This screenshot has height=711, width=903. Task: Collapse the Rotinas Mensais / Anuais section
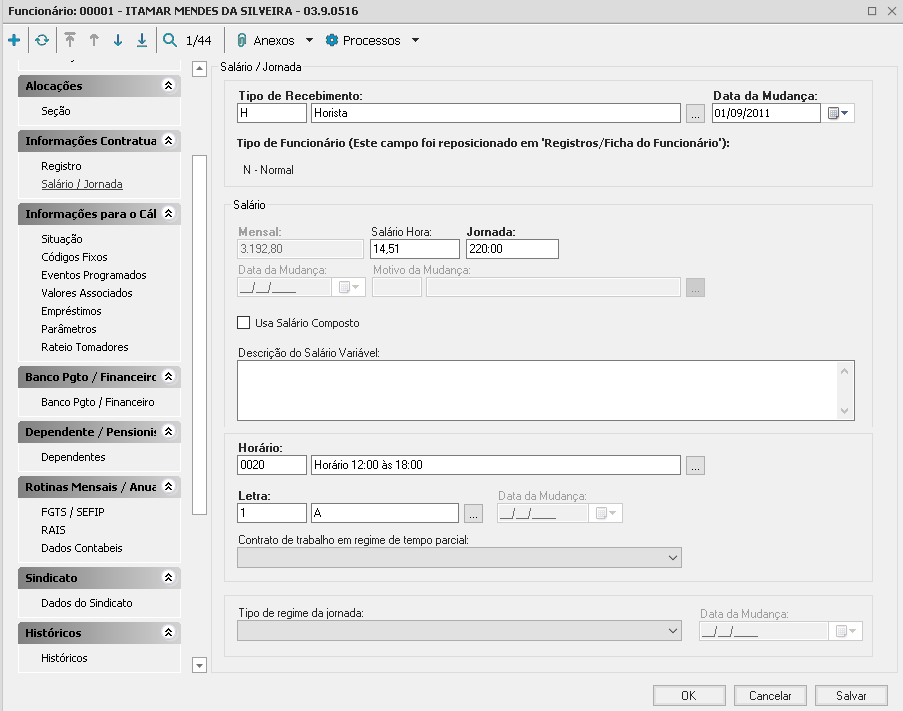(168, 486)
